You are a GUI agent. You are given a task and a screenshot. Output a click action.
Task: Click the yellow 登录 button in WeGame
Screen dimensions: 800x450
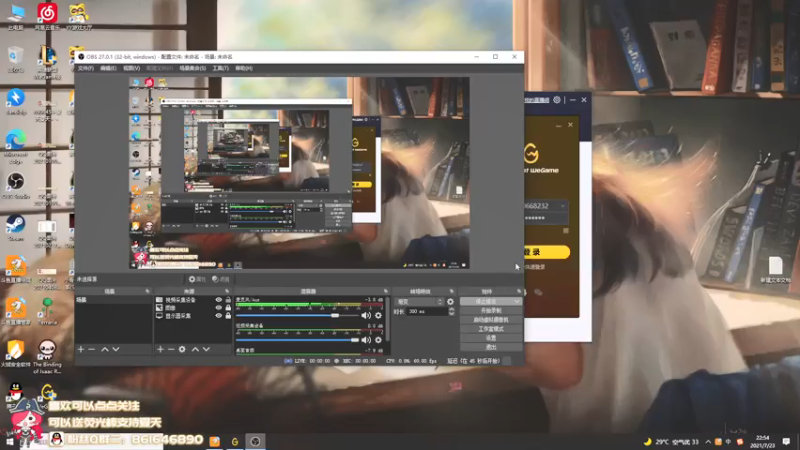[546, 252]
